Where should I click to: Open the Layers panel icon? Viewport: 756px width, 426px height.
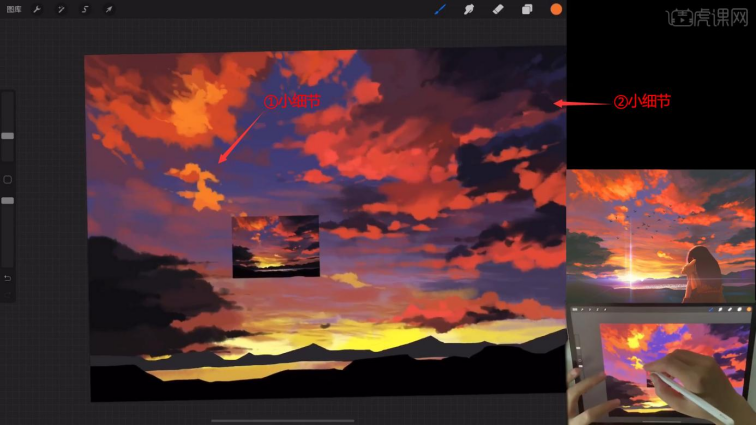[527, 9]
